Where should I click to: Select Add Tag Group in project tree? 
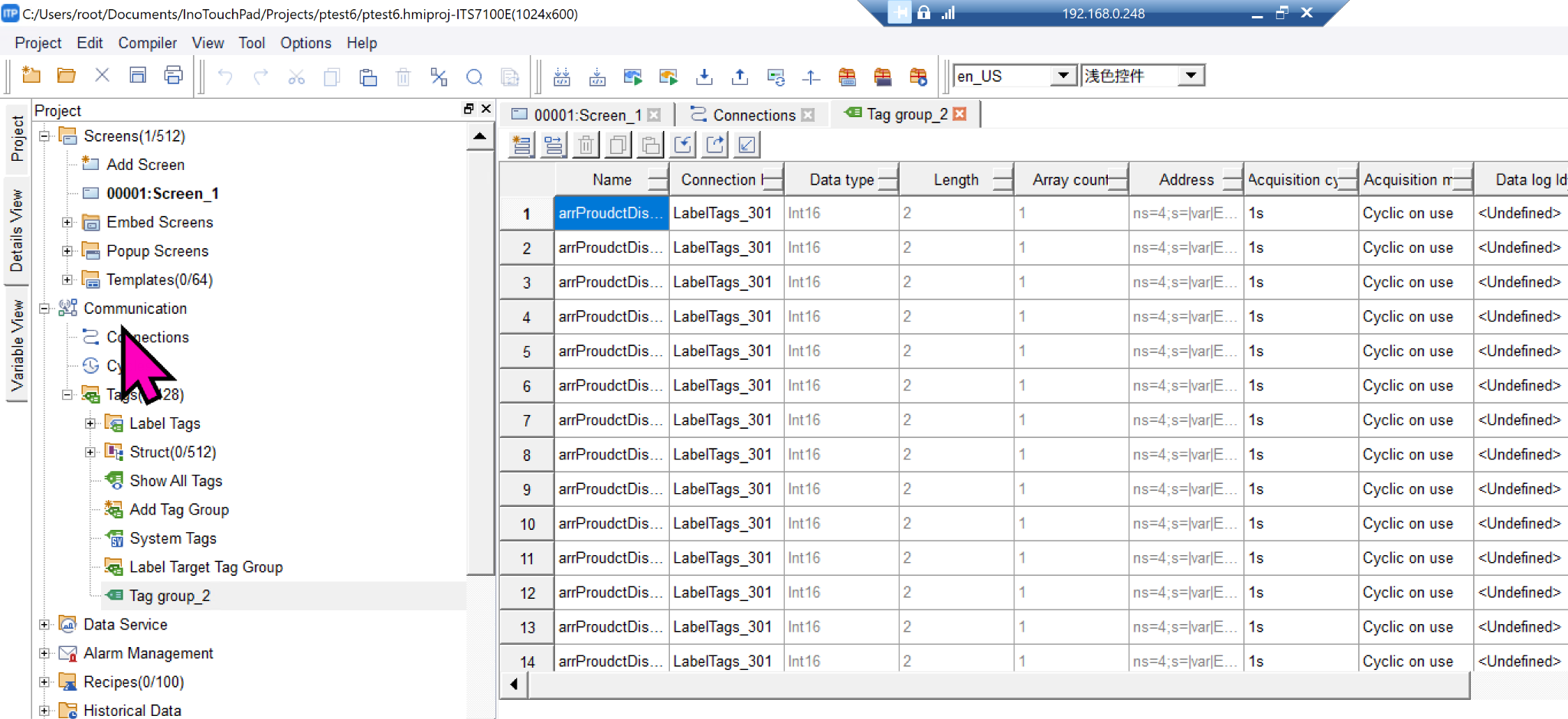click(x=178, y=510)
